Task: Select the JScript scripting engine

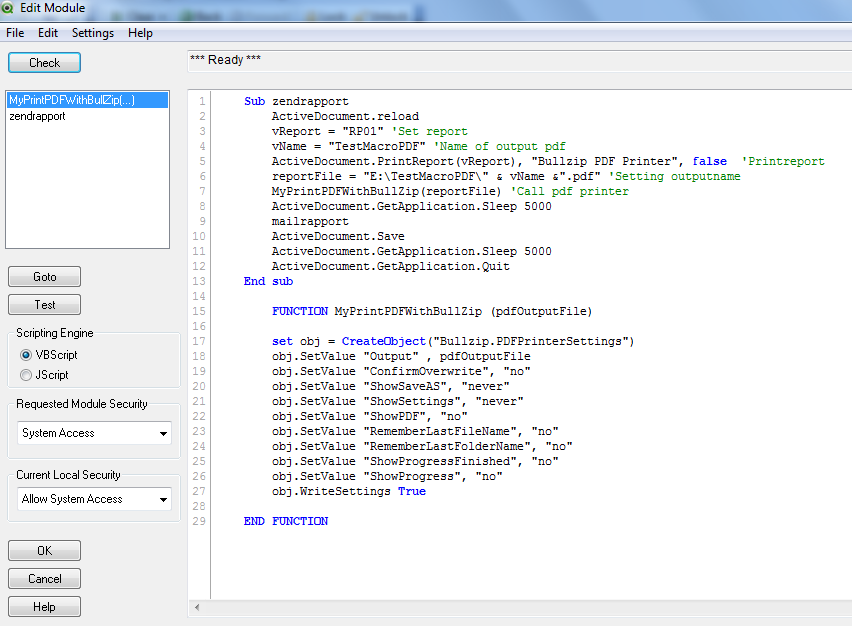Action: coord(26,375)
